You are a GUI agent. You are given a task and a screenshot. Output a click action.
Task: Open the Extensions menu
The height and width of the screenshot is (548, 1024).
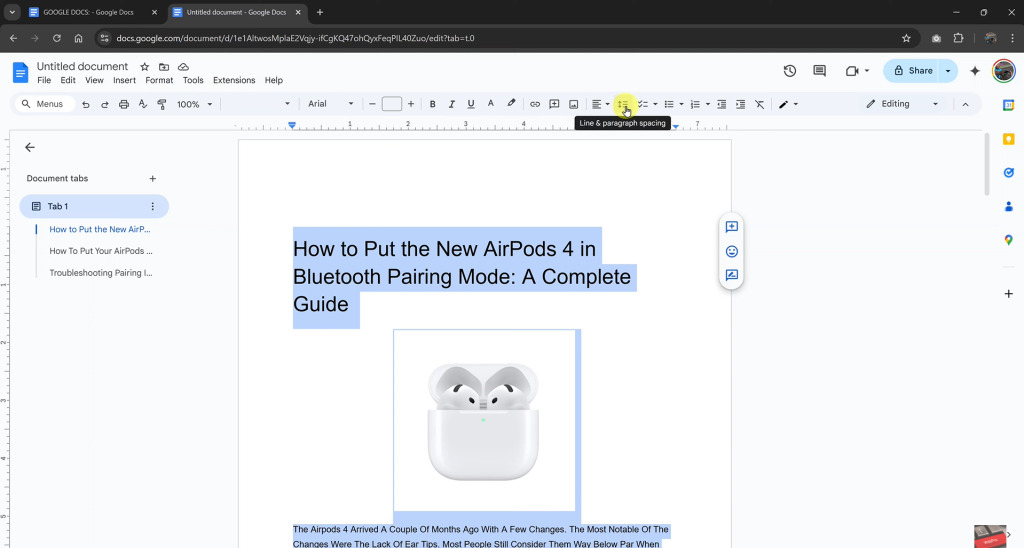tap(234, 80)
